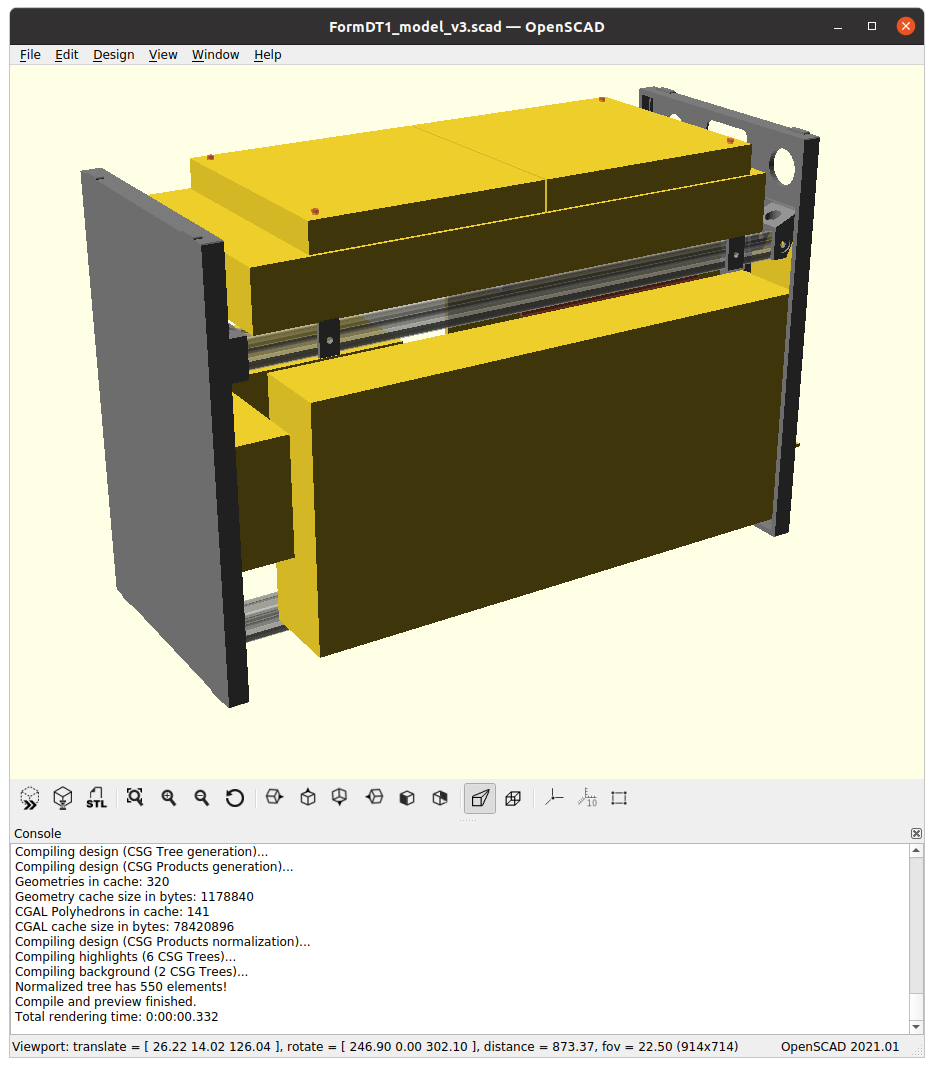Click 'CGAL Polyhedrons in cache: 141' line
This screenshot has width=934, height=1067.
[112, 912]
